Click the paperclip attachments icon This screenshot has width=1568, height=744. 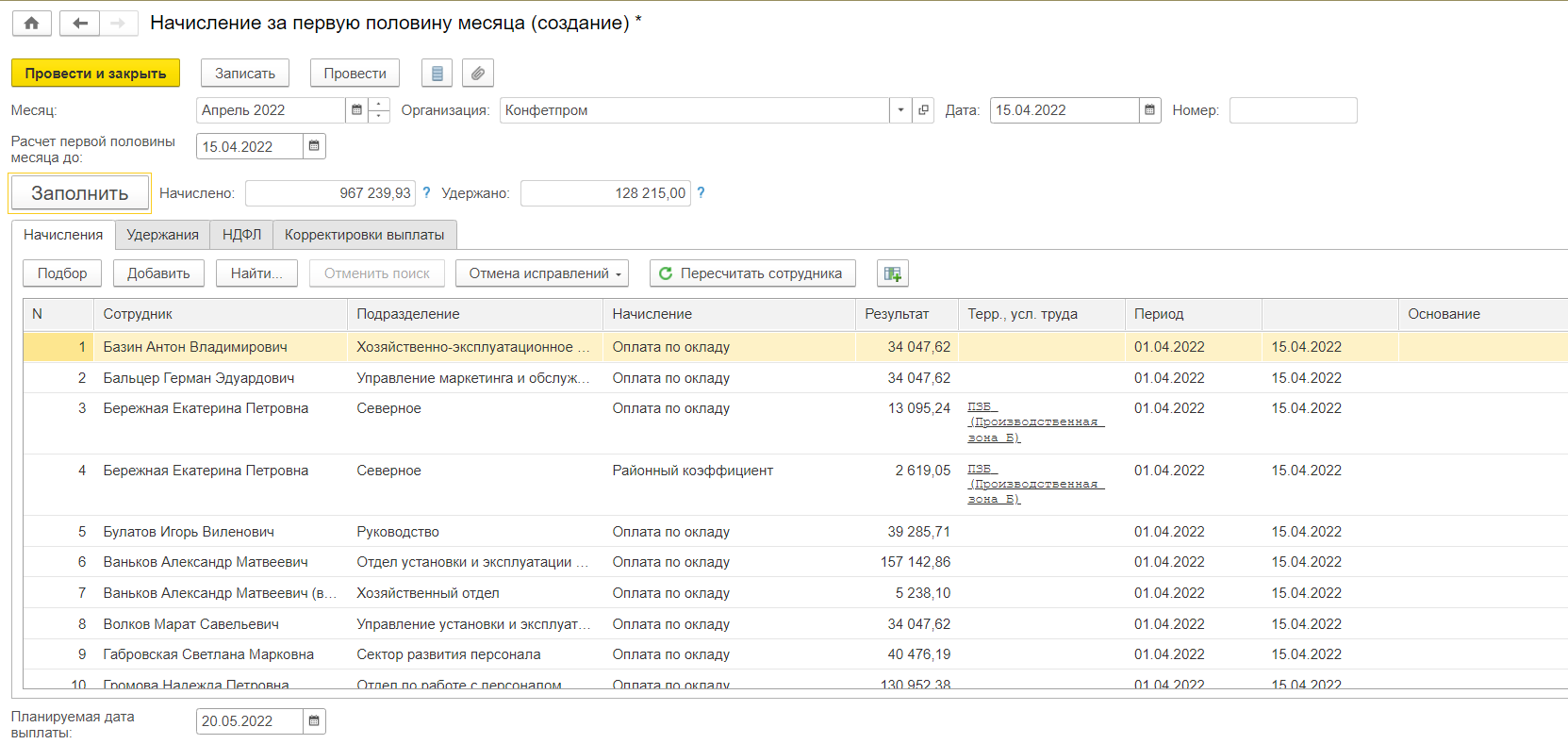[478, 74]
